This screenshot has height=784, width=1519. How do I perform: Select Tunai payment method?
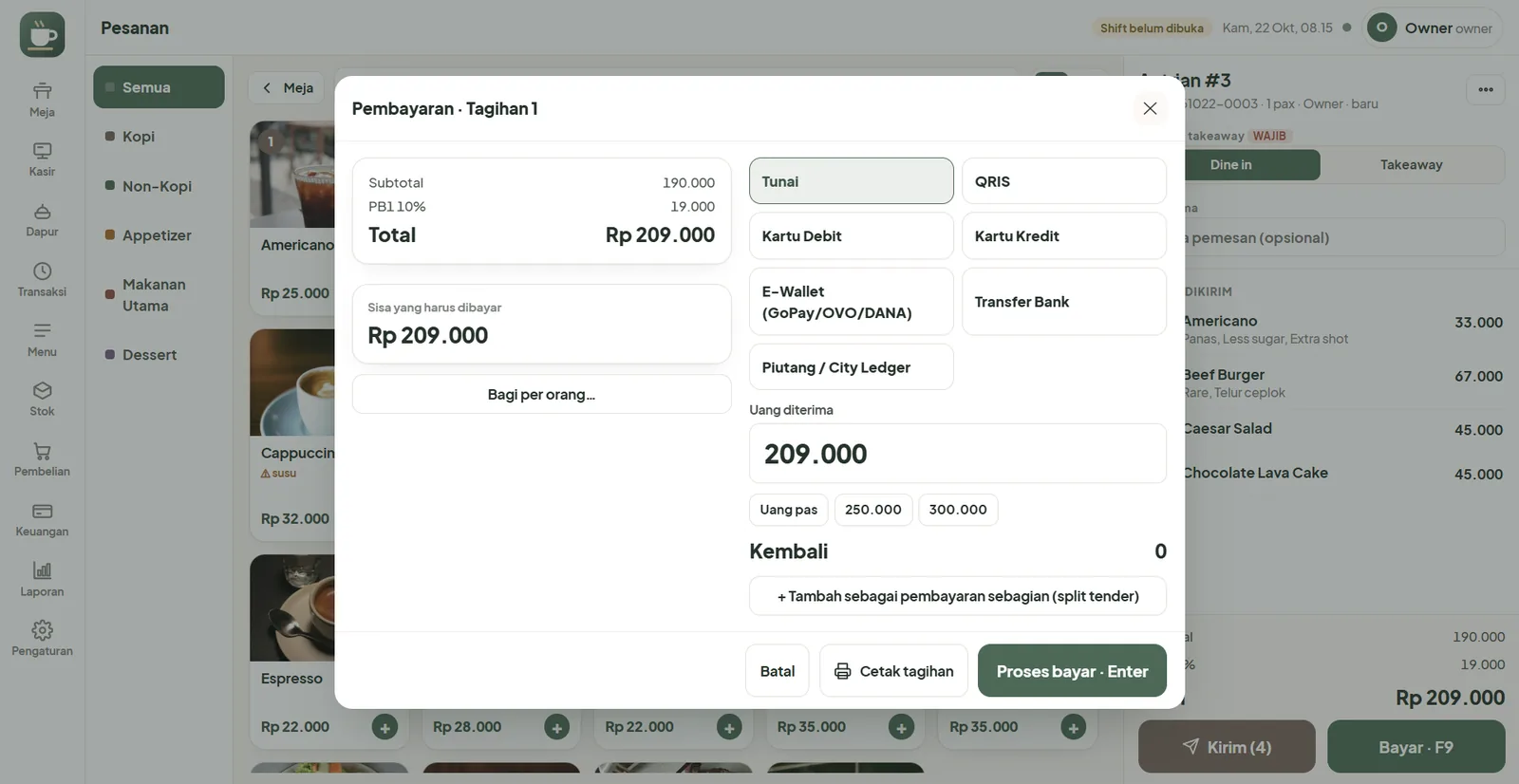(852, 181)
